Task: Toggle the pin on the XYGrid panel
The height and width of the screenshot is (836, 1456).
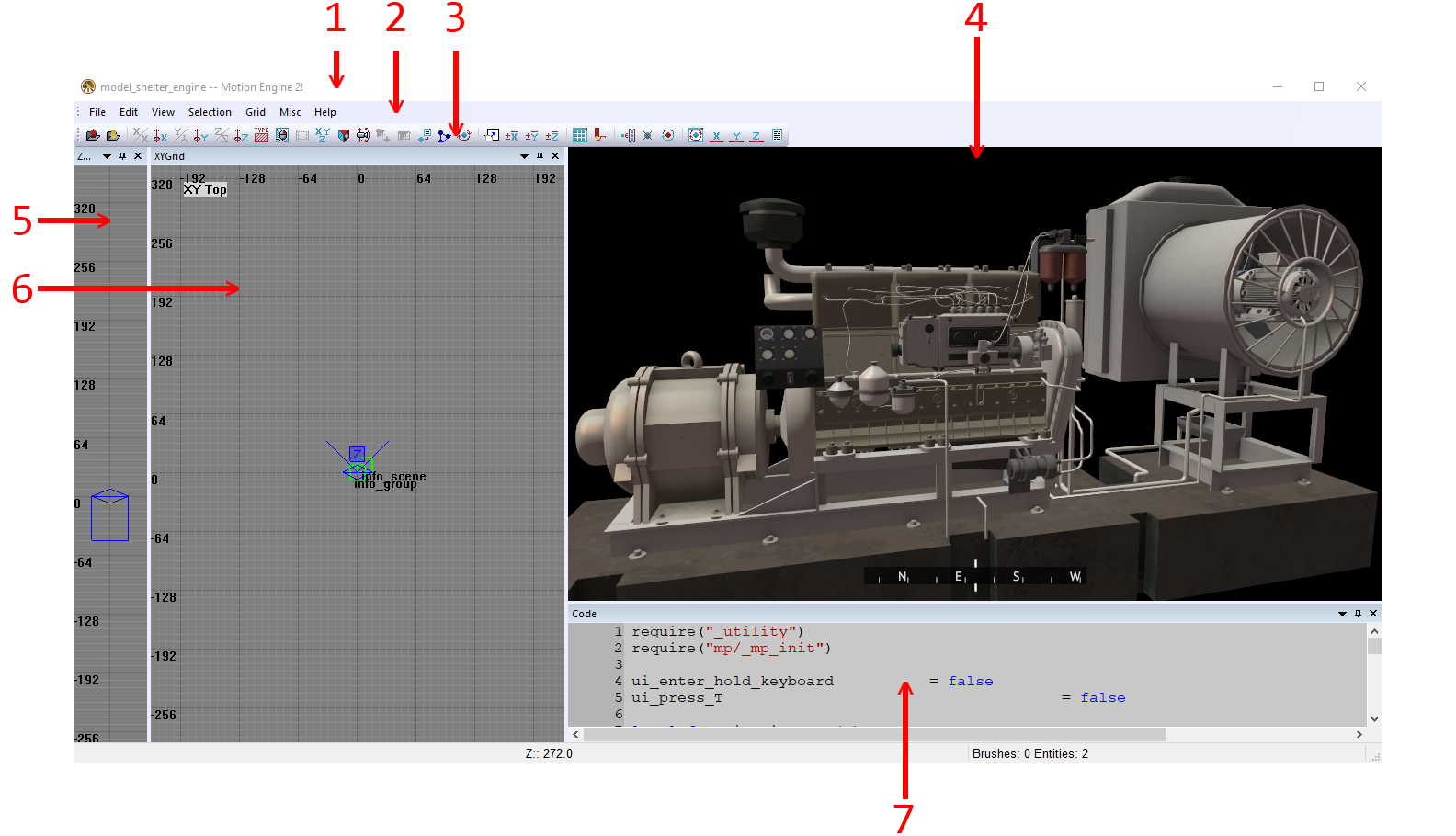Action: pos(540,156)
